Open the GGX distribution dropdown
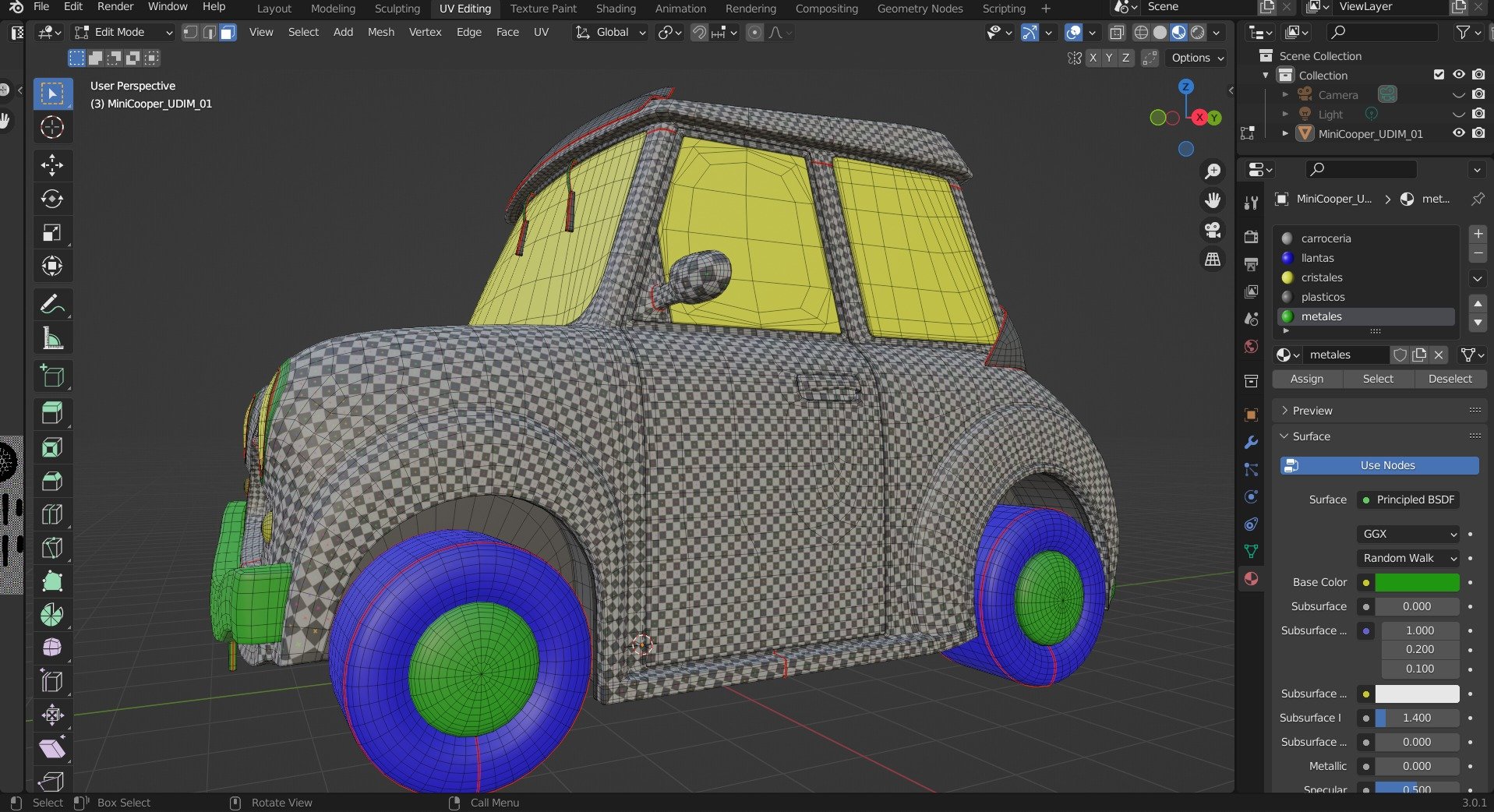This screenshot has width=1494, height=812. (1407, 534)
